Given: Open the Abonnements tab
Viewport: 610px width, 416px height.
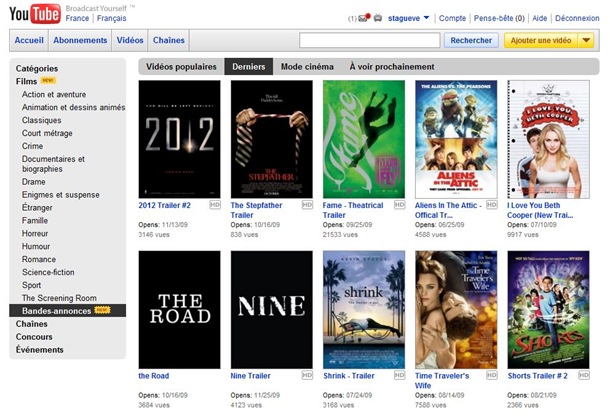Looking at the screenshot, I should pyautogui.click(x=80, y=40).
